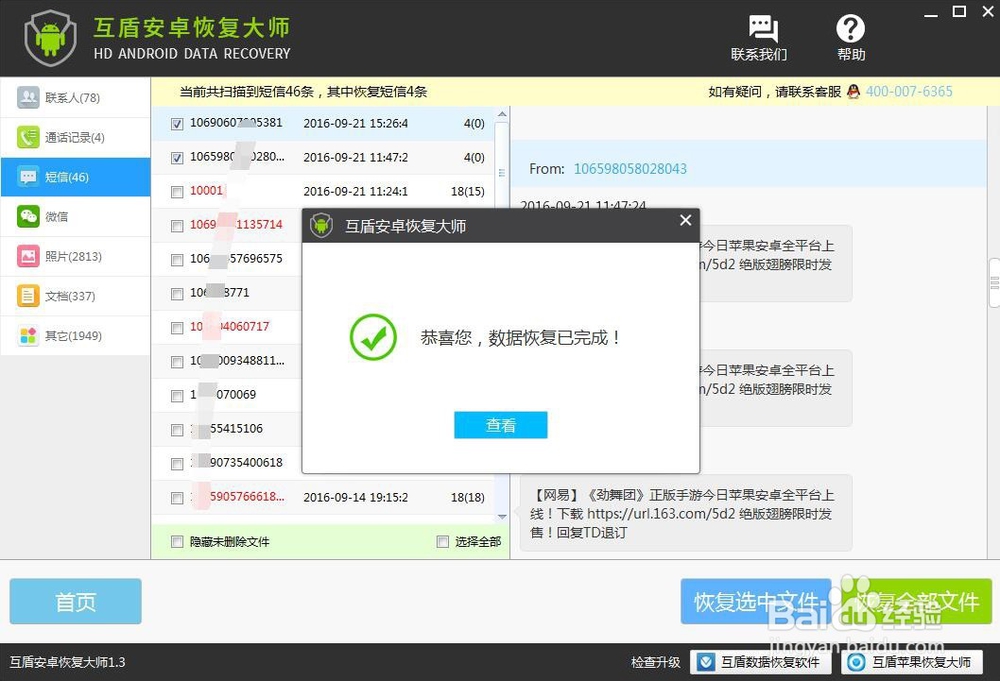Image resolution: width=1000 pixels, height=681 pixels.
Task: Switch to the 照片(2813) tab
Action: click(75, 256)
